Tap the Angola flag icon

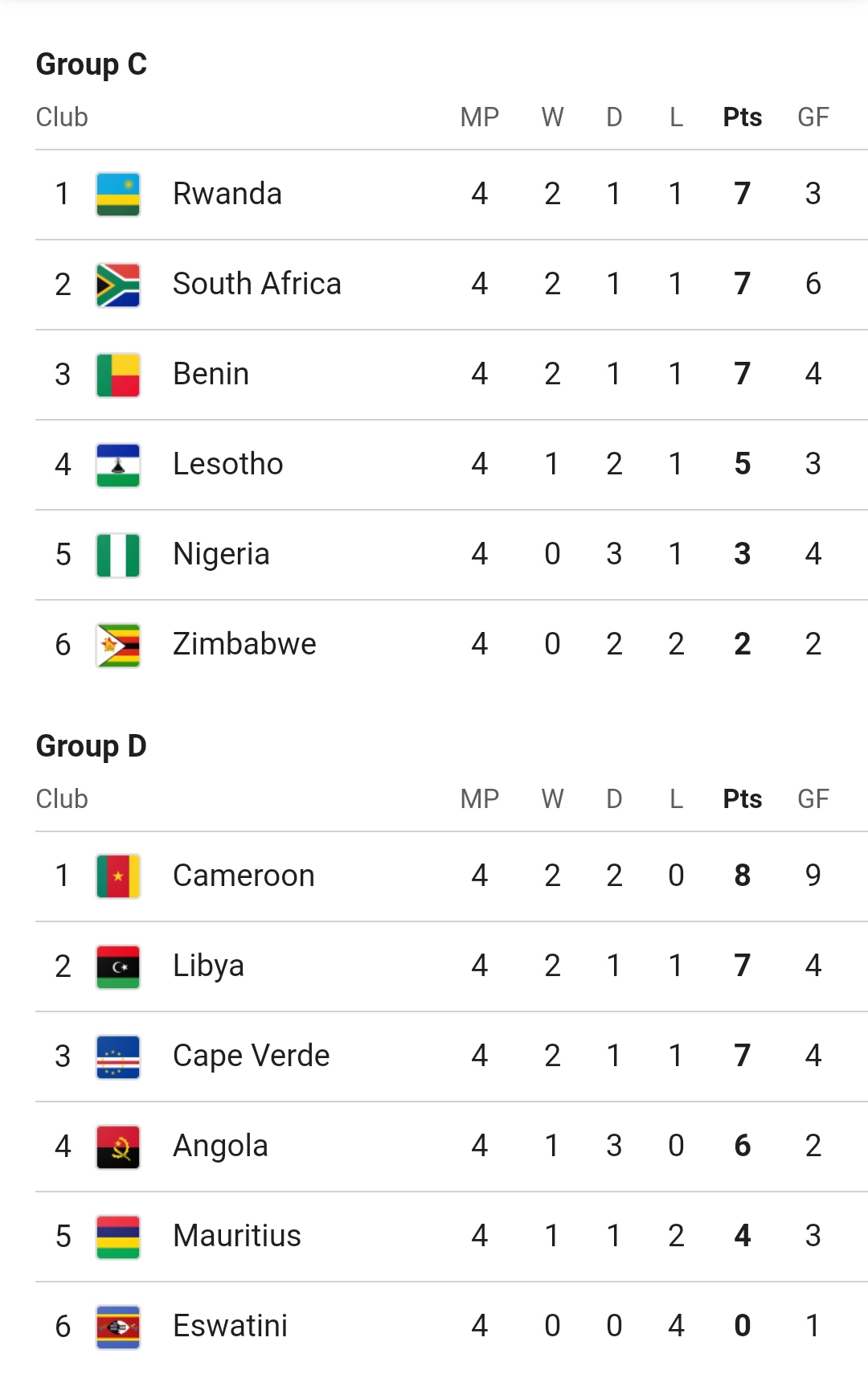(118, 1147)
